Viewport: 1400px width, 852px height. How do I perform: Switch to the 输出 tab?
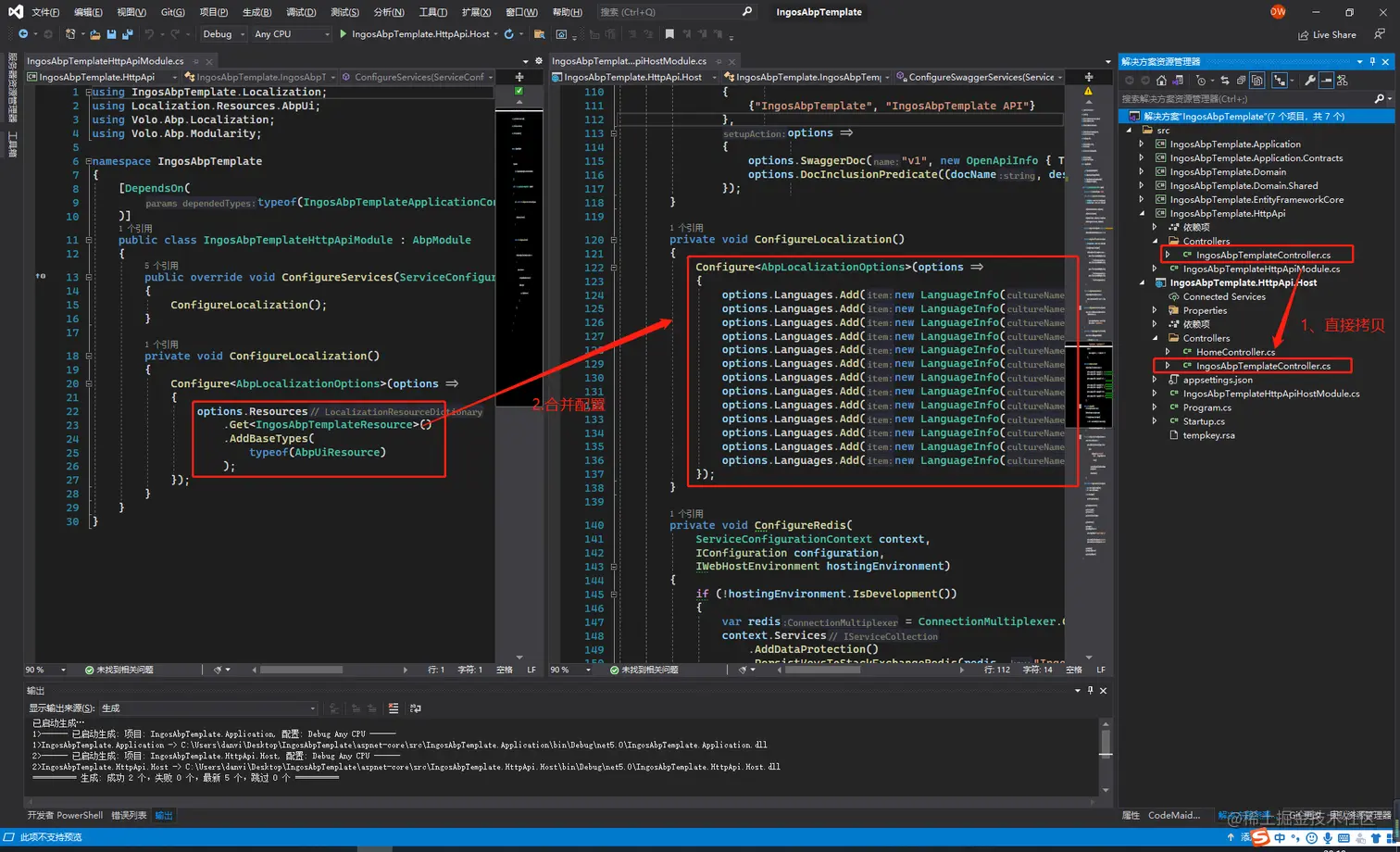[x=164, y=816]
